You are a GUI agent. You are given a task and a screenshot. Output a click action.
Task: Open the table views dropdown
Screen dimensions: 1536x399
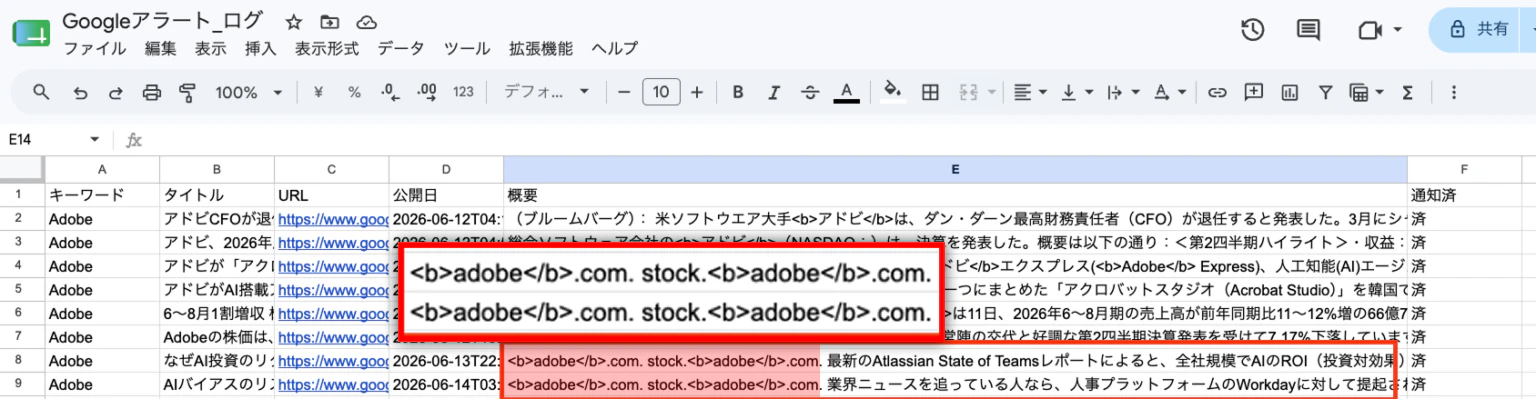point(1366,92)
